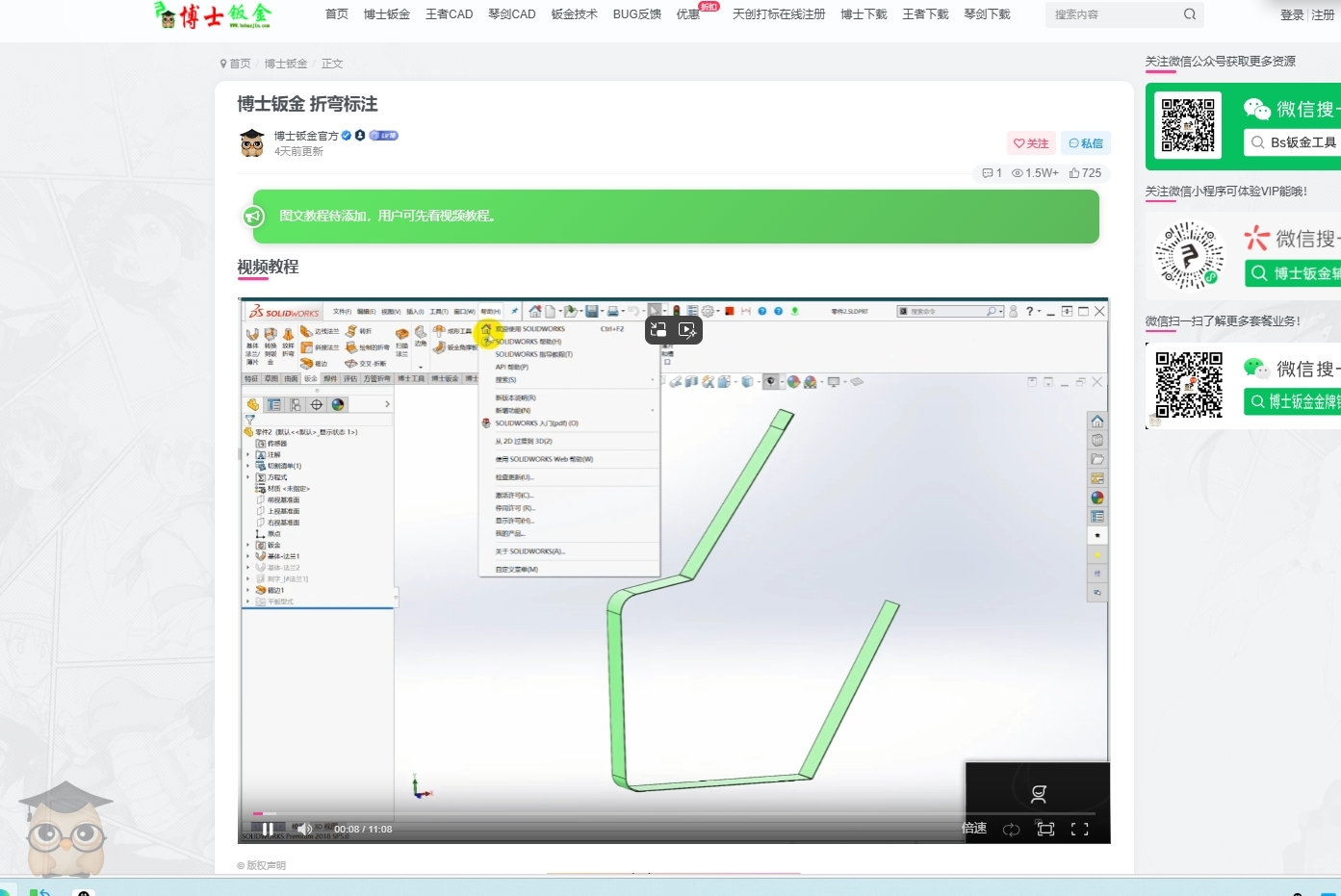
Task: Click the first WeChat QR code image
Action: 1188,125
